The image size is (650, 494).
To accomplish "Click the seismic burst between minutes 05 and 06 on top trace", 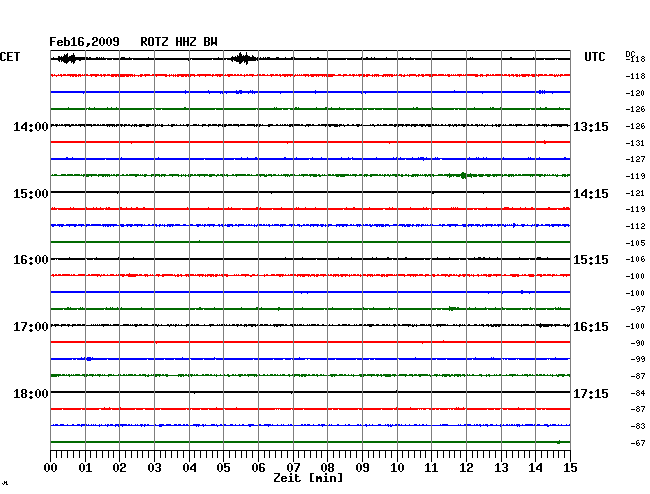I will [244, 58].
